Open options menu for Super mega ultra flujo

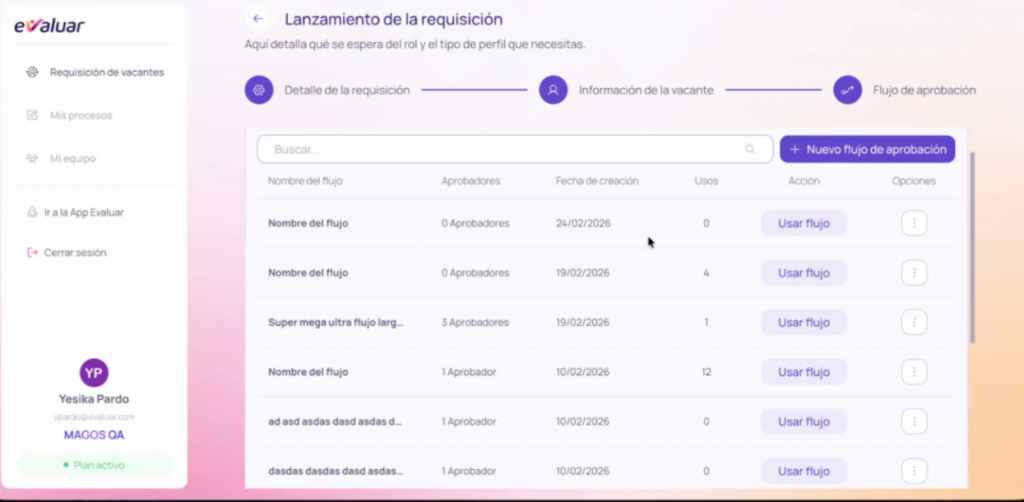913,322
